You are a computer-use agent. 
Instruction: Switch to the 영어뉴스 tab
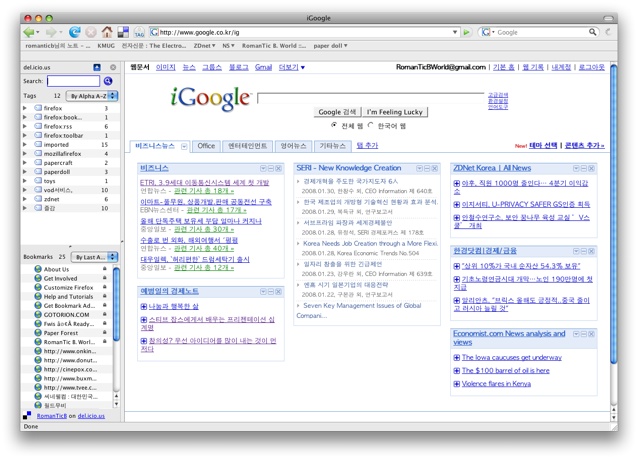293,146
